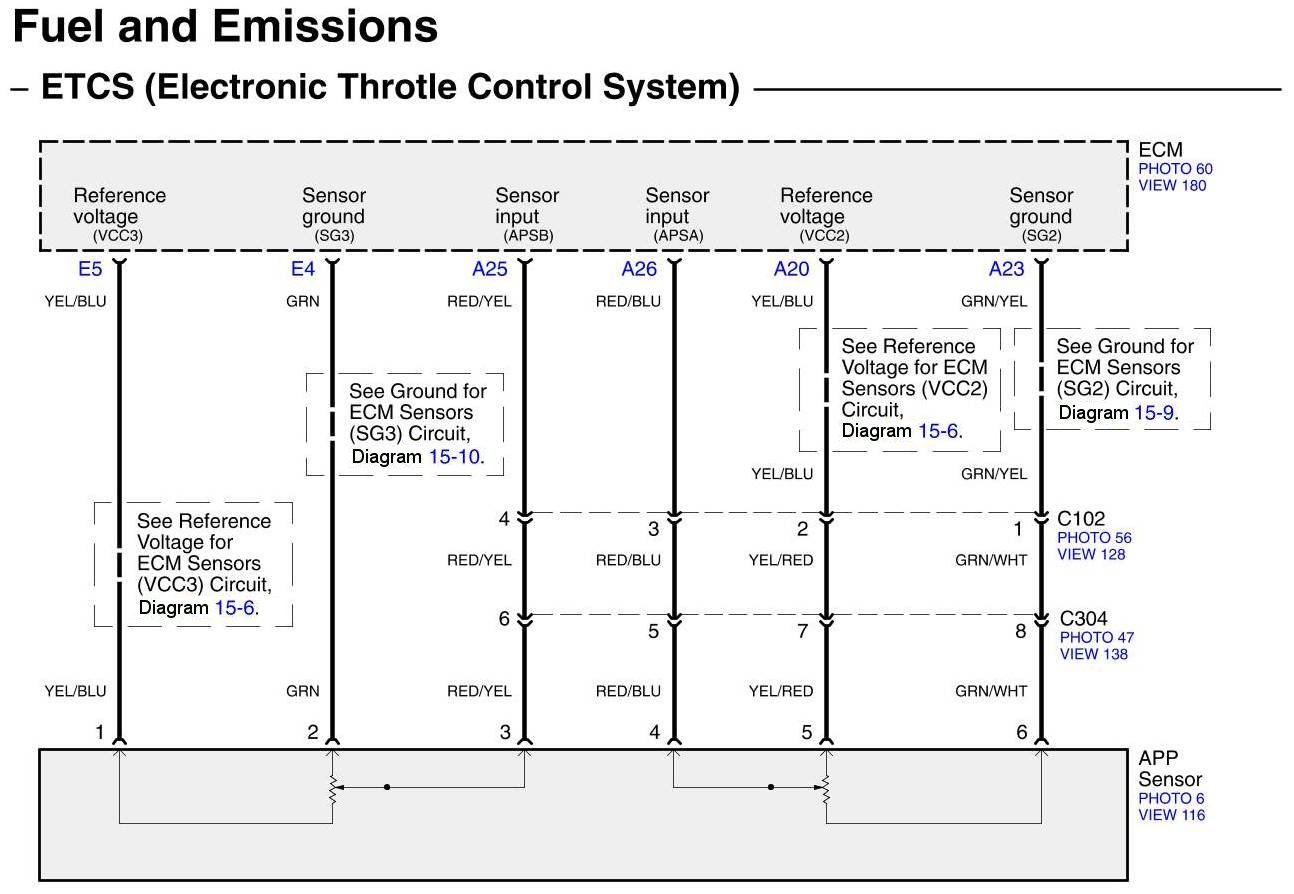Select the A25 terminal link
1294x894 pixels.
(x=490, y=268)
